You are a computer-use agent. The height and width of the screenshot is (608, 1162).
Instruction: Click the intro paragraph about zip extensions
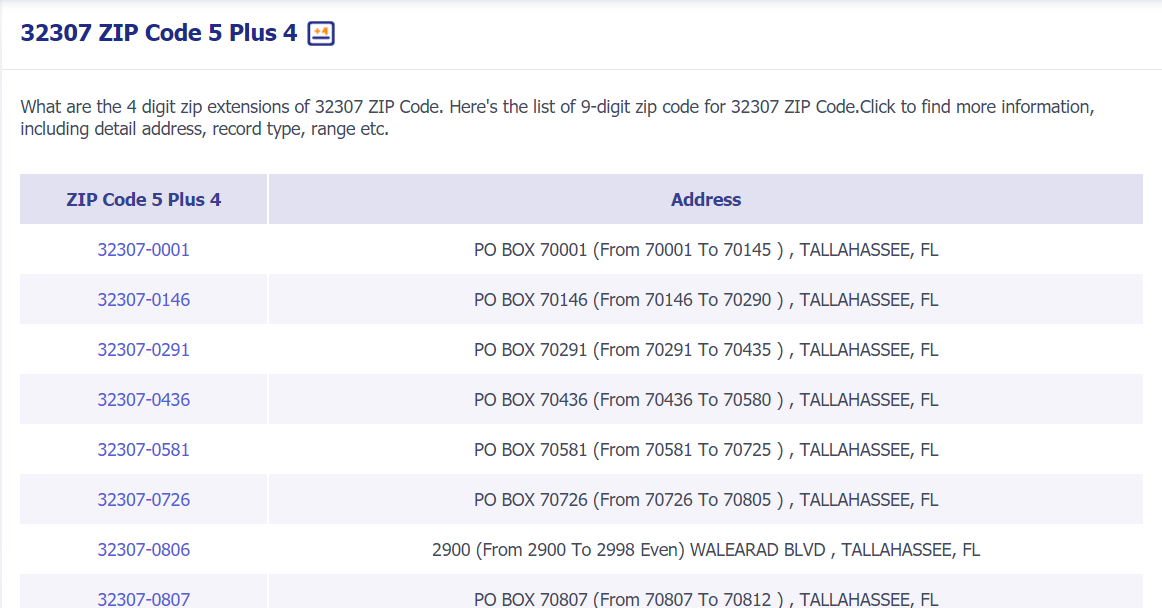coord(557,118)
